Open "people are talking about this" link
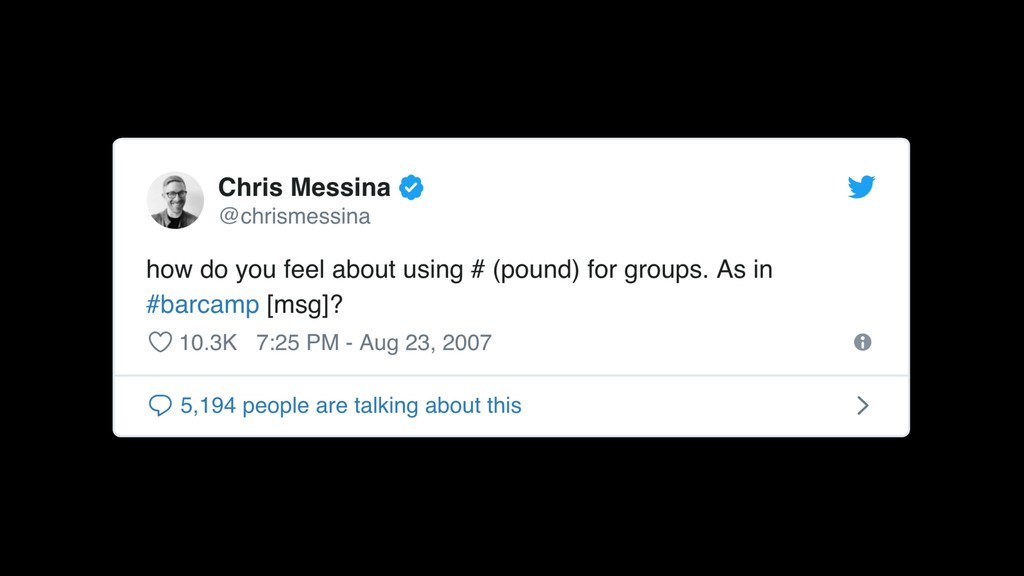 382,406
